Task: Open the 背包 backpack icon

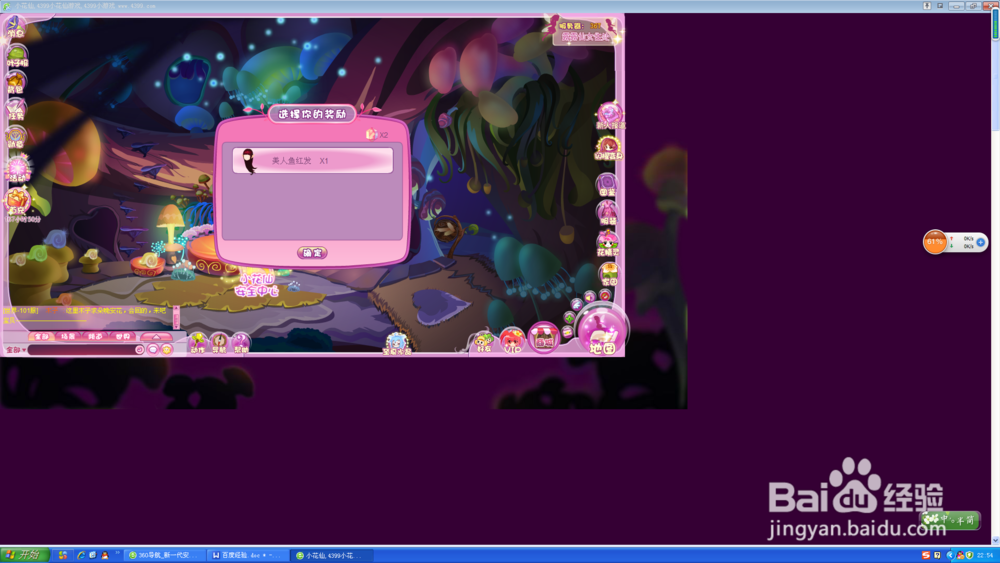Action: click(x=15, y=82)
